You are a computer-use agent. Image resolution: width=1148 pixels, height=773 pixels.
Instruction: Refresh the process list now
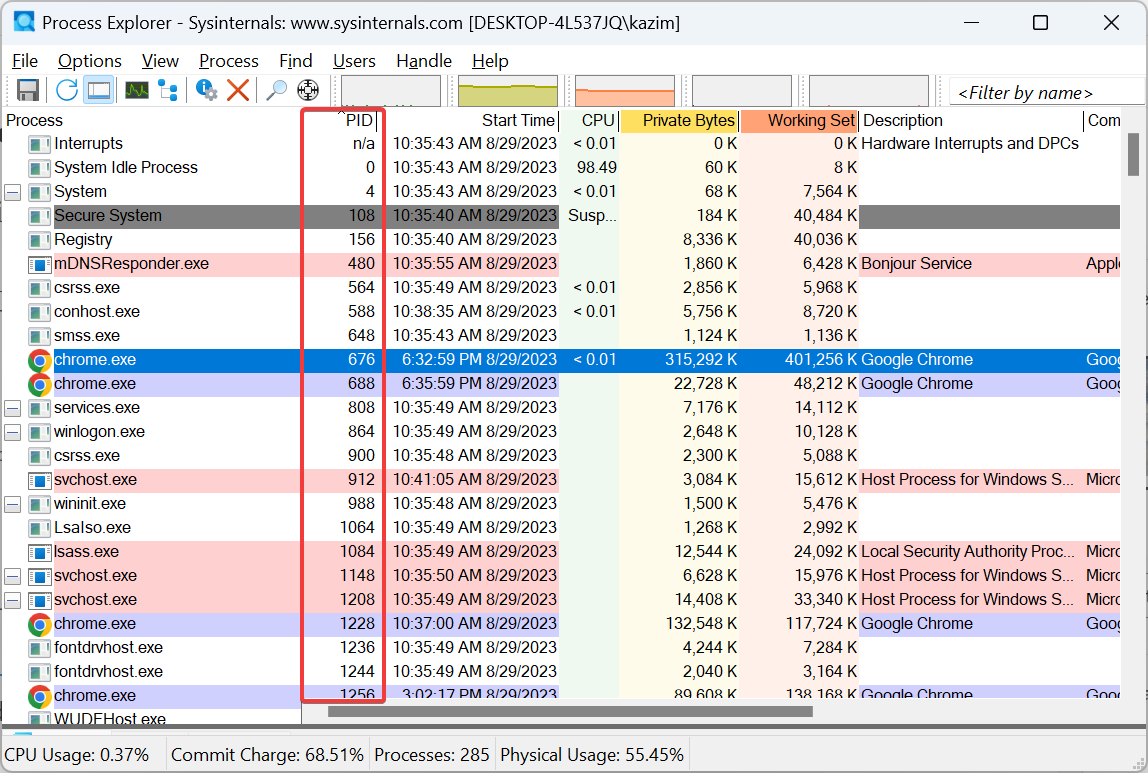tap(67, 91)
